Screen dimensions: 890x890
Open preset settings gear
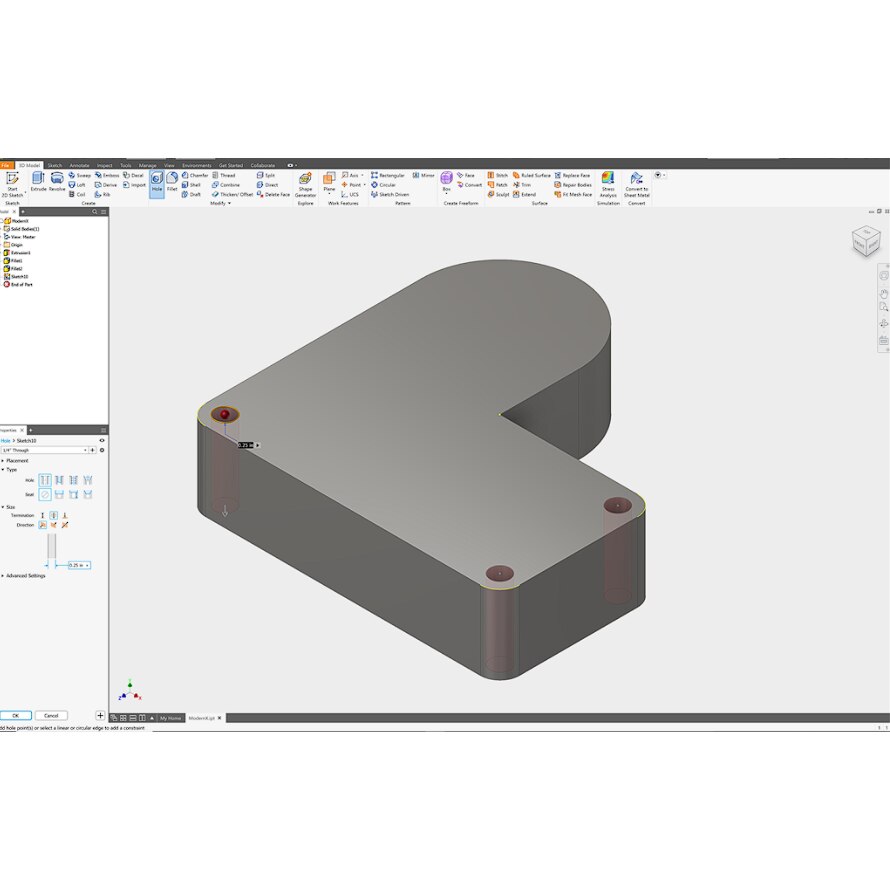click(x=102, y=450)
